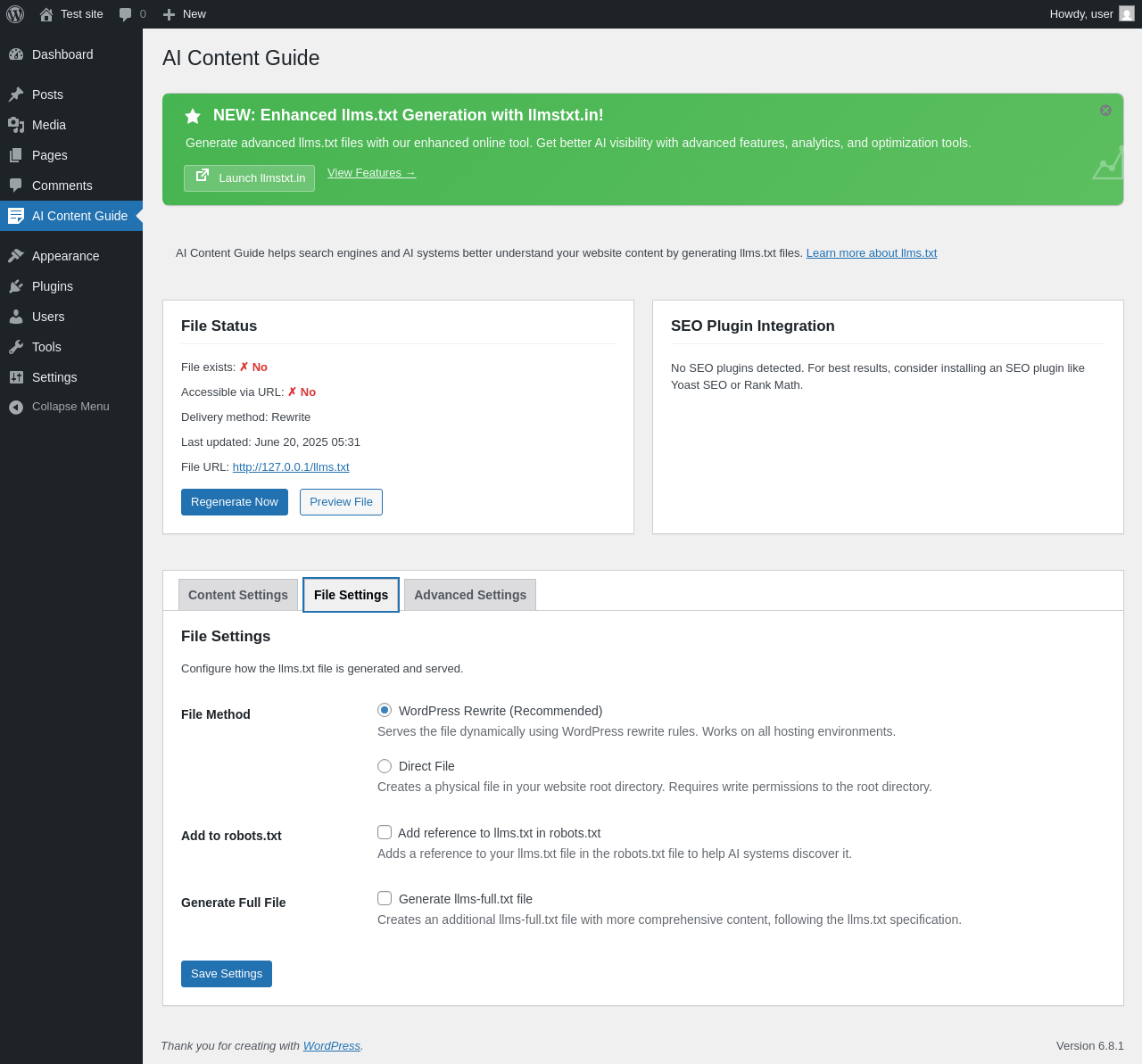The image size is (1142, 1064).
Task: Click the Regenerate Now button
Action: [235, 502]
